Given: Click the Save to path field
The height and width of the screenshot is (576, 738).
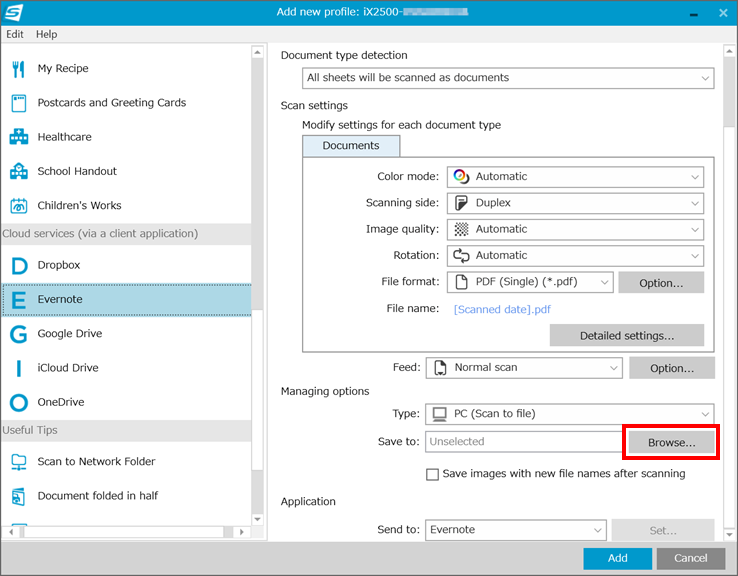Looking at the screenshot, I should pyautogui.click(x=525, y=442).
